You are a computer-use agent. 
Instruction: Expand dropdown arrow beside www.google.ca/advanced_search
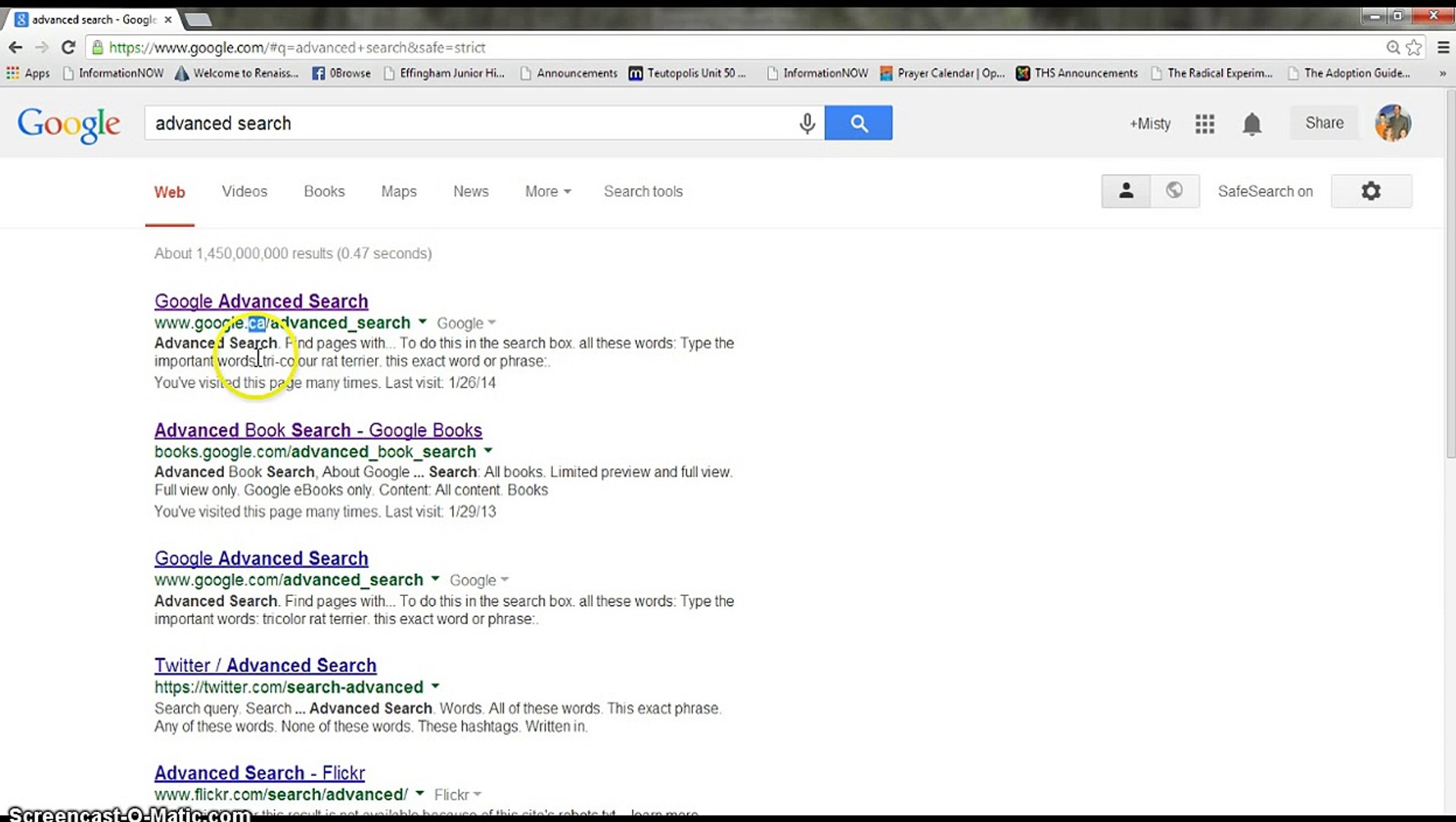click(422, 323)
